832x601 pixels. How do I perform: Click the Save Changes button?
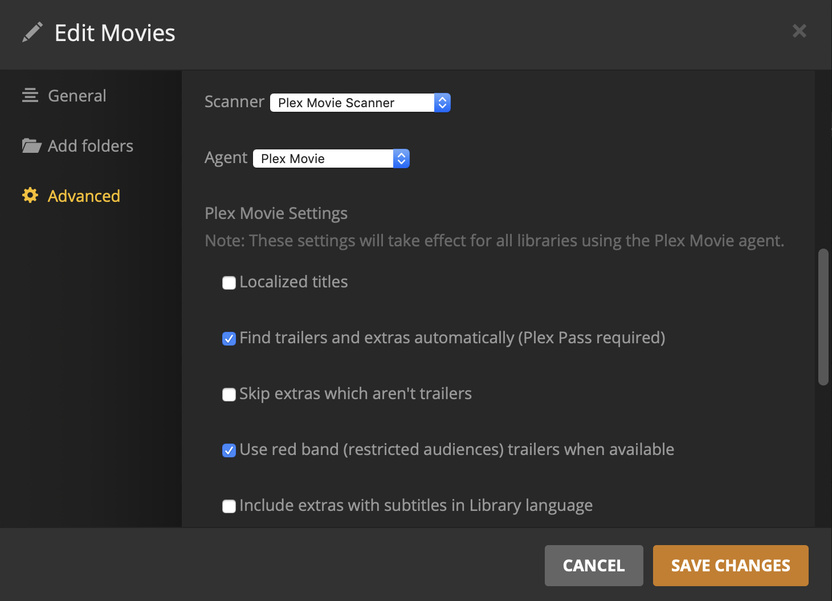(730, 565)
